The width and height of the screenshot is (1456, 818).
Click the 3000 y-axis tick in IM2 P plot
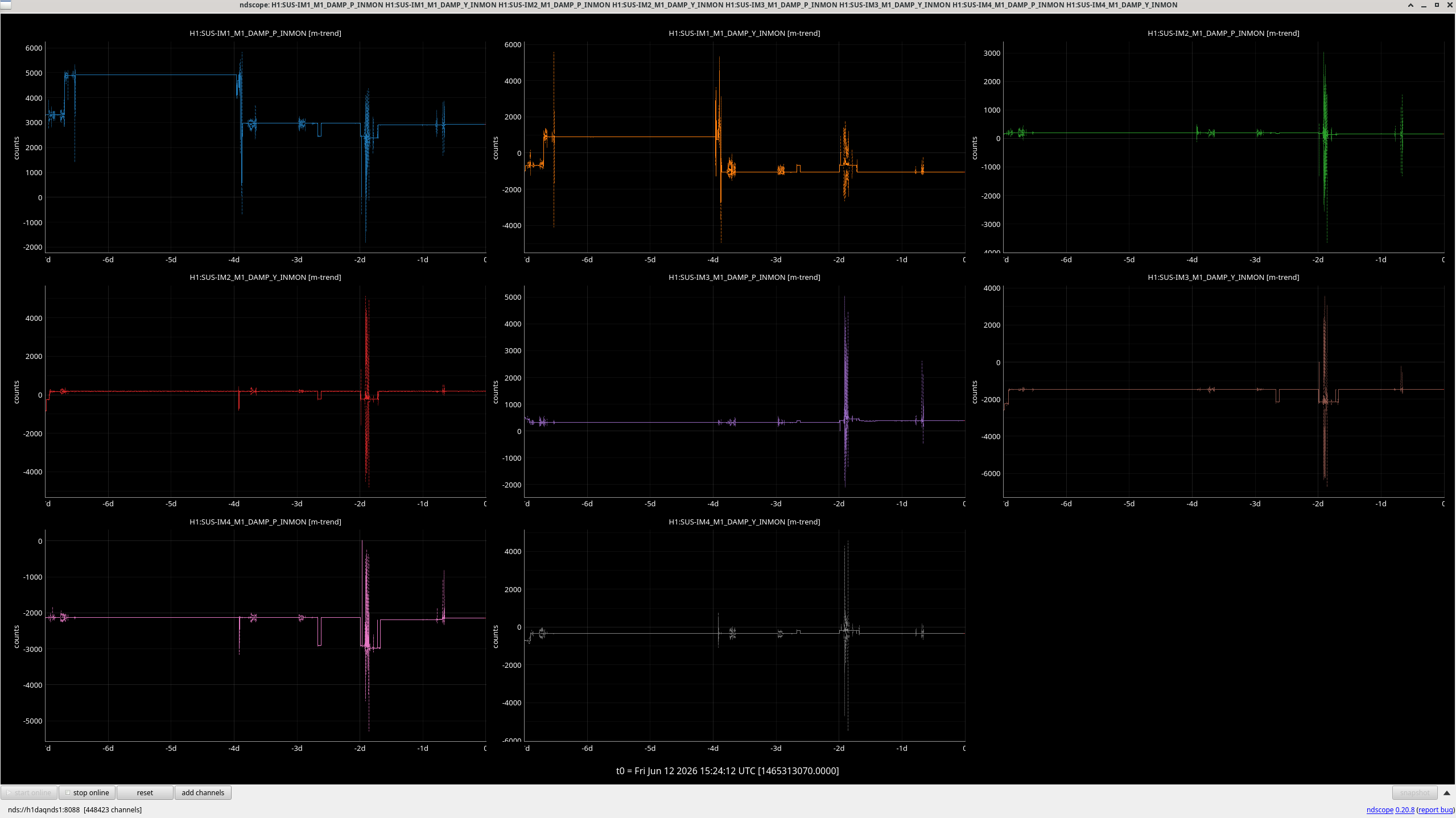[x=992, y=53]
